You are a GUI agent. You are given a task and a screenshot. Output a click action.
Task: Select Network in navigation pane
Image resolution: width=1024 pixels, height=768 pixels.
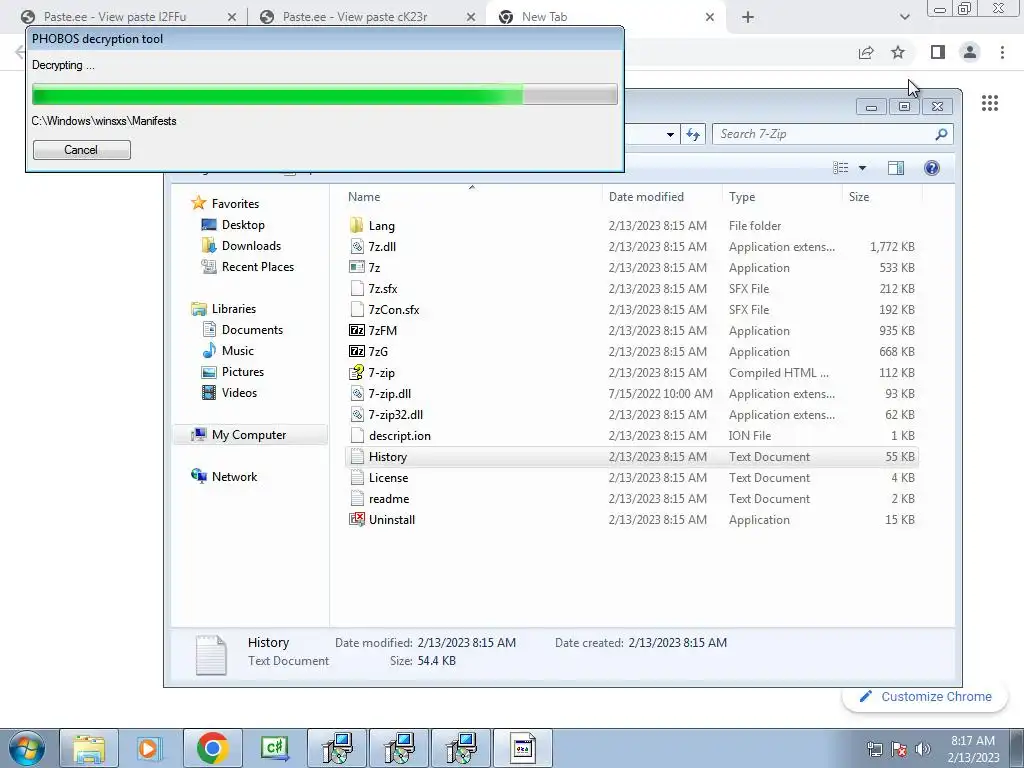234,477
